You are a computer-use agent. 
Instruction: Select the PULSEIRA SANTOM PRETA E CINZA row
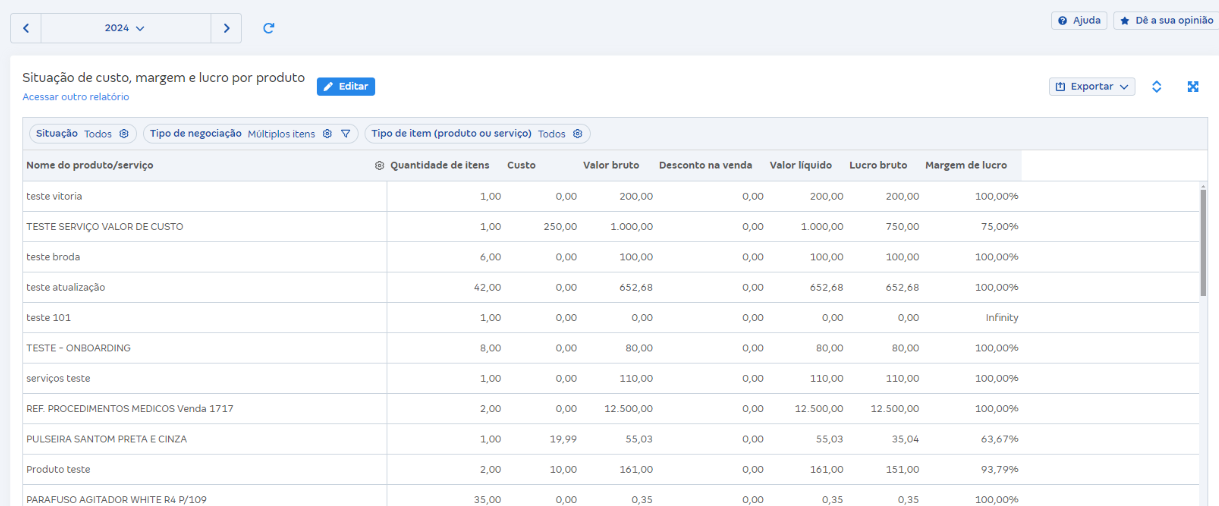click(107, 439)
